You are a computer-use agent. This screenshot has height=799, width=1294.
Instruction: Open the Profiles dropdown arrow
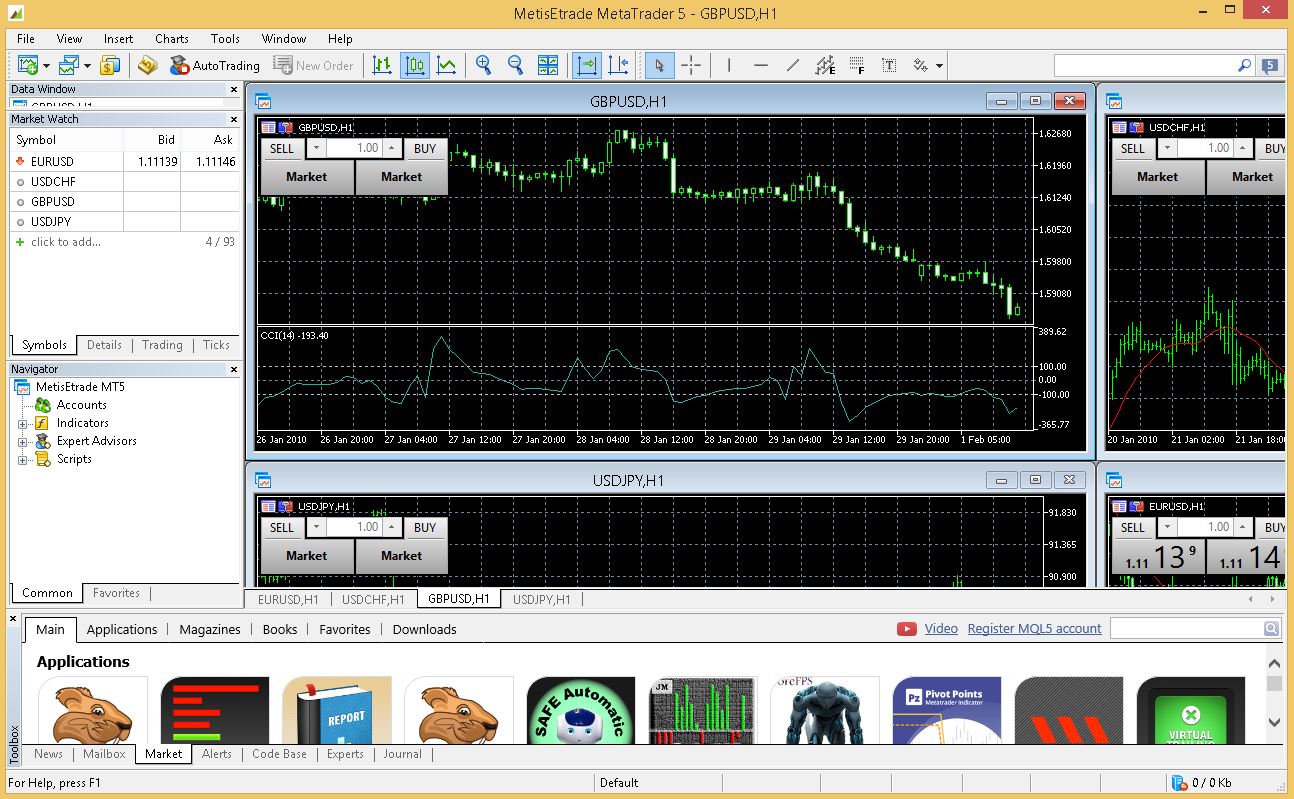[x=87, y=66]
